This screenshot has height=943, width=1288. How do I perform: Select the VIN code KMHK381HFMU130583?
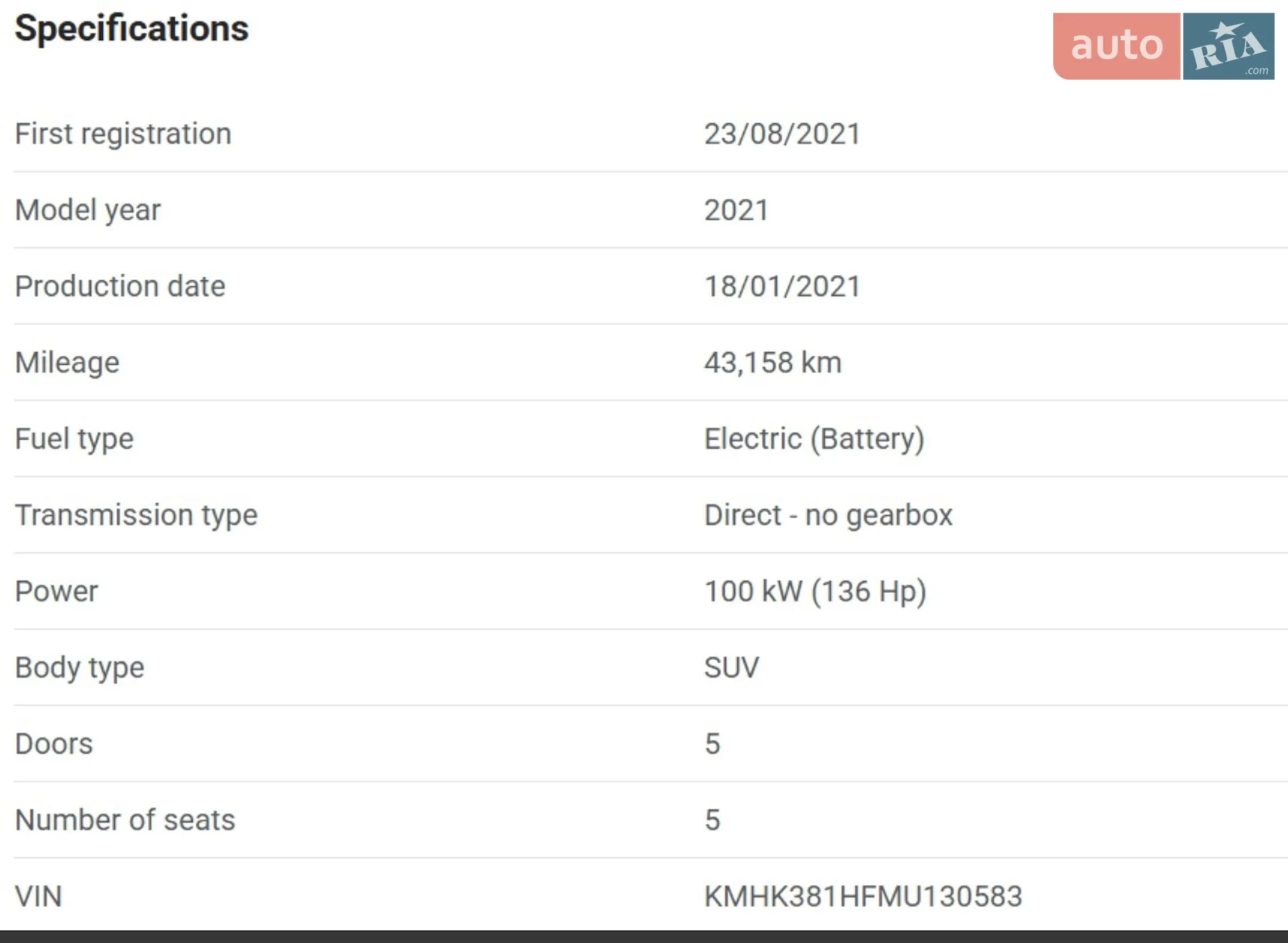[863, 897]
